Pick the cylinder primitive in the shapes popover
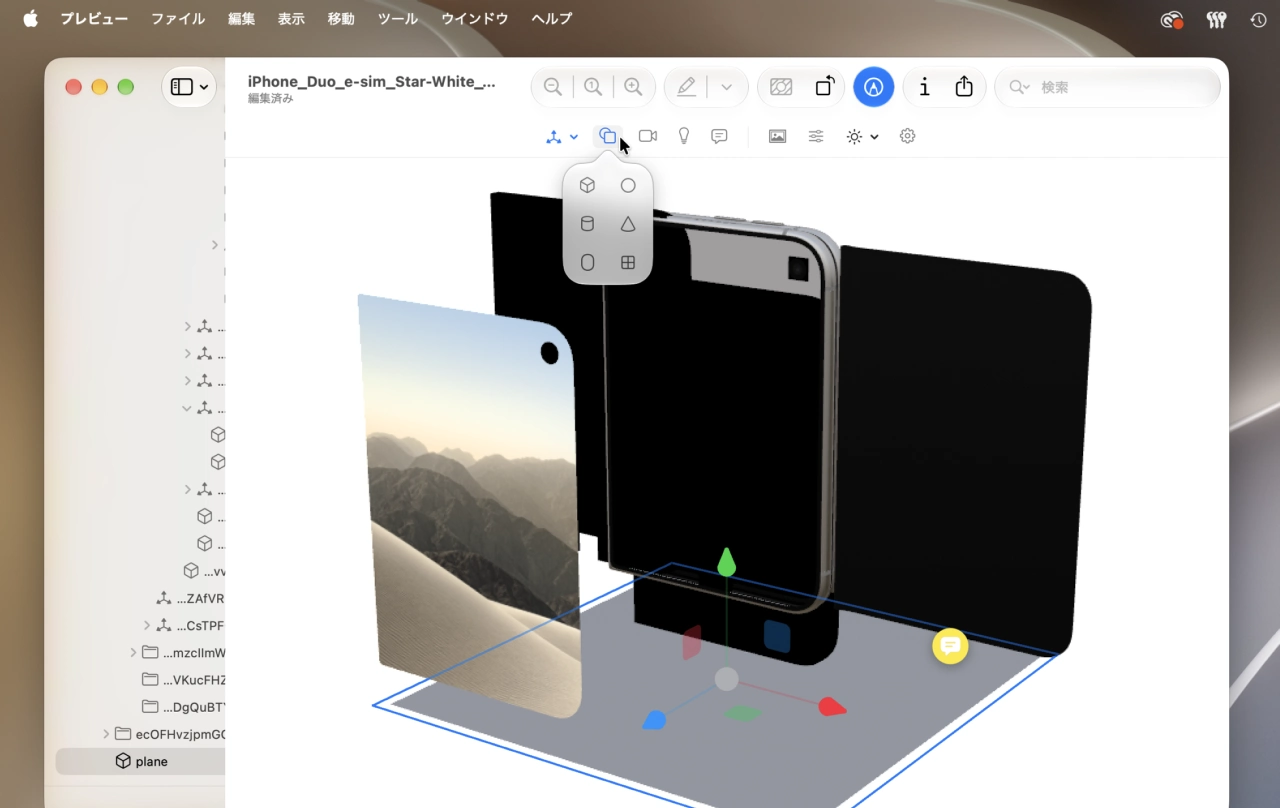1280x808 pixels. click(x=587, y=224)
